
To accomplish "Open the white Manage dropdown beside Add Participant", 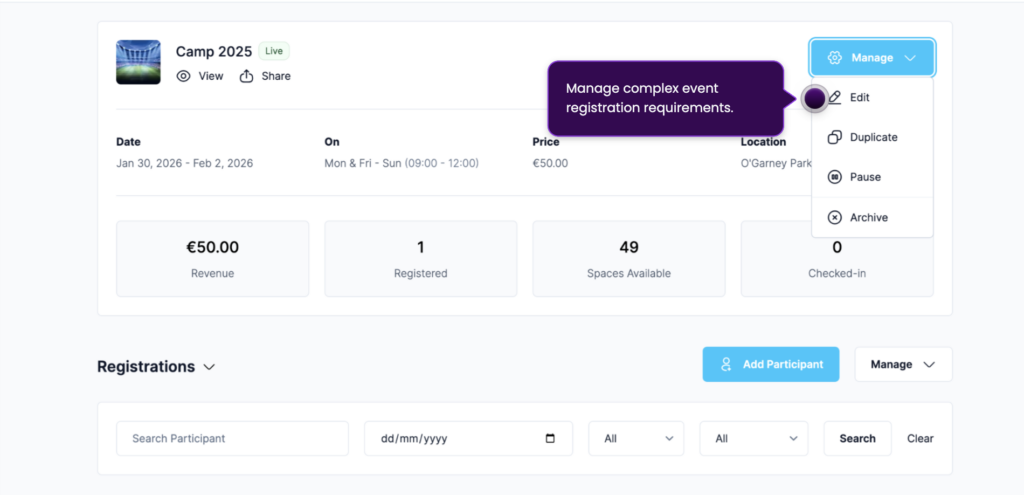I will (x=903, y=364).
